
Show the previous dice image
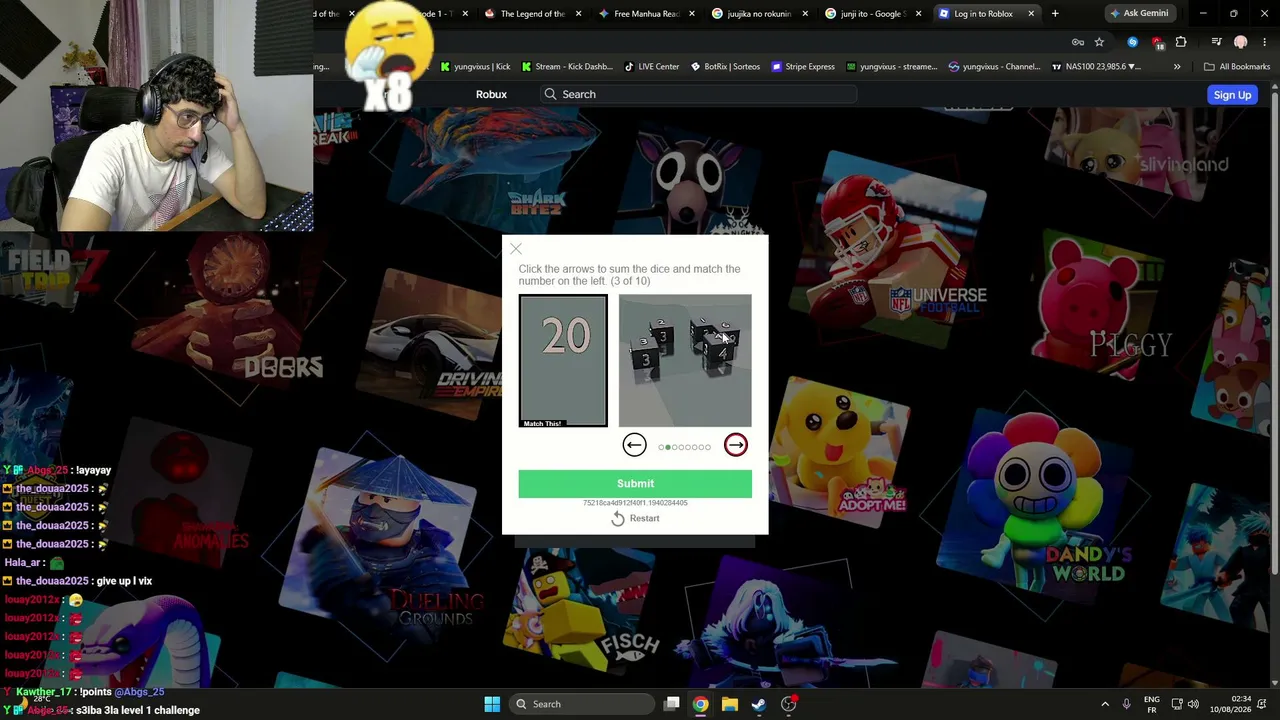(634, 445)
